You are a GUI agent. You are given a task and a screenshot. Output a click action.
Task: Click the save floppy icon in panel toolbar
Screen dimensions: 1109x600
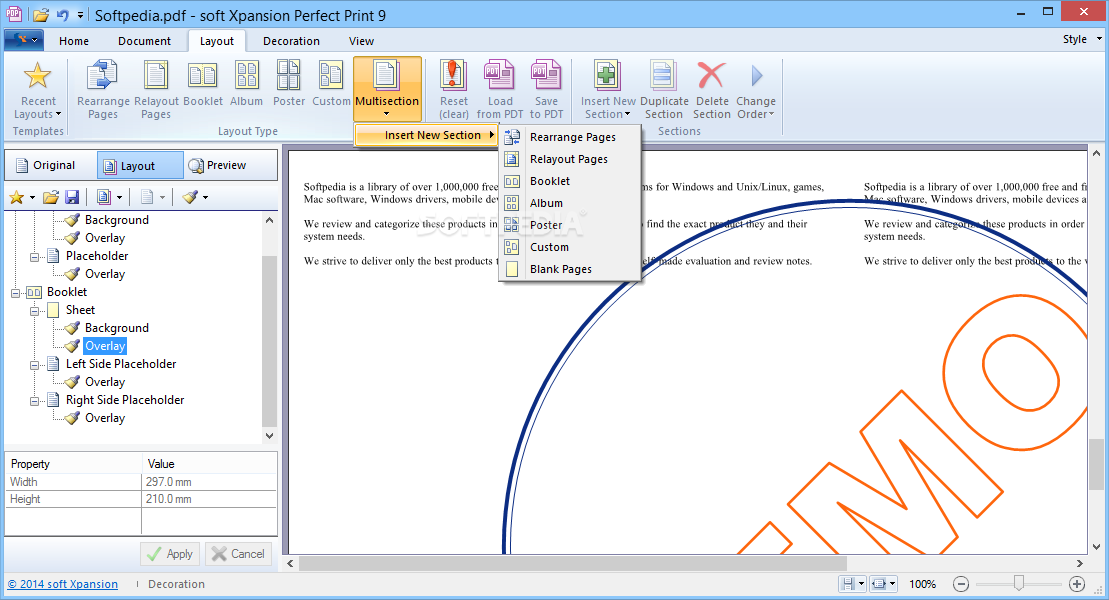[71, 197]
